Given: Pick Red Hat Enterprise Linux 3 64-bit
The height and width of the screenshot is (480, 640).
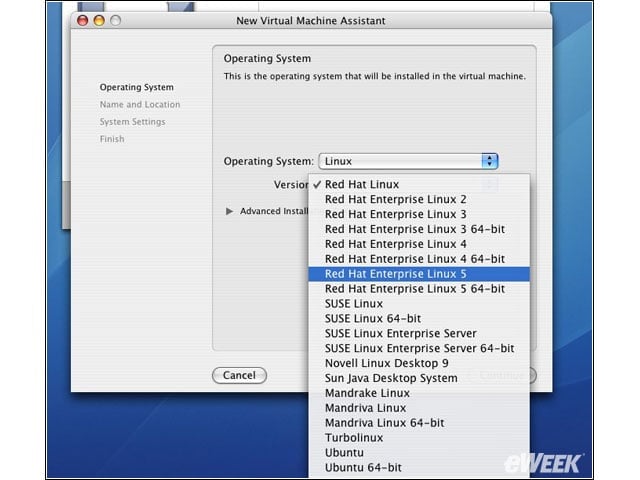Looking at the screenshot, I should [x=419, y=229].
